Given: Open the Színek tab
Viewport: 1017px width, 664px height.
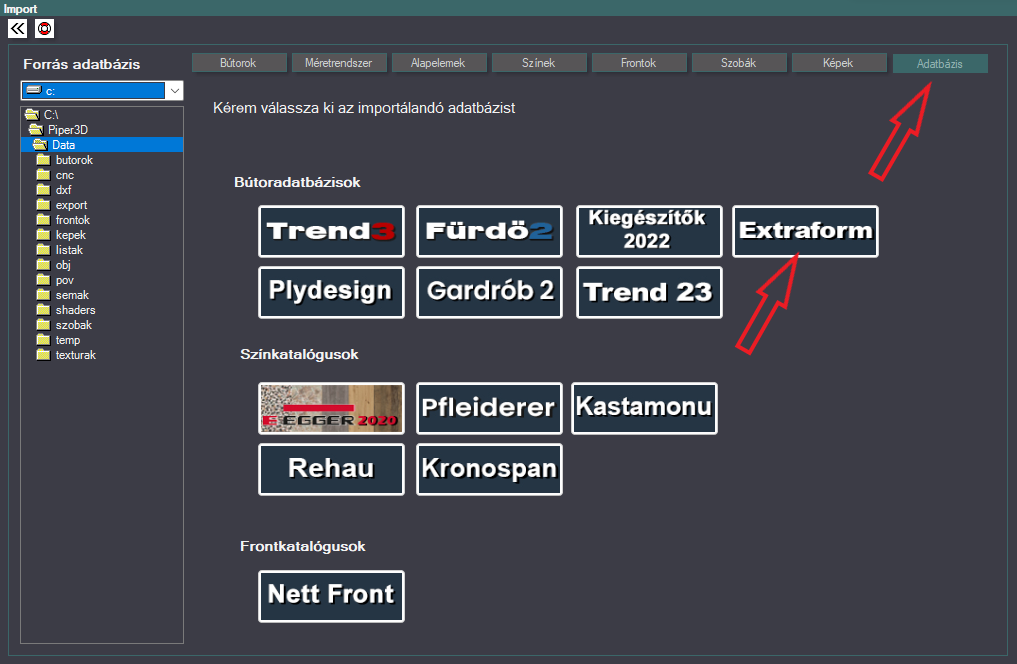Looking at the screenshot, I should 539,63.
